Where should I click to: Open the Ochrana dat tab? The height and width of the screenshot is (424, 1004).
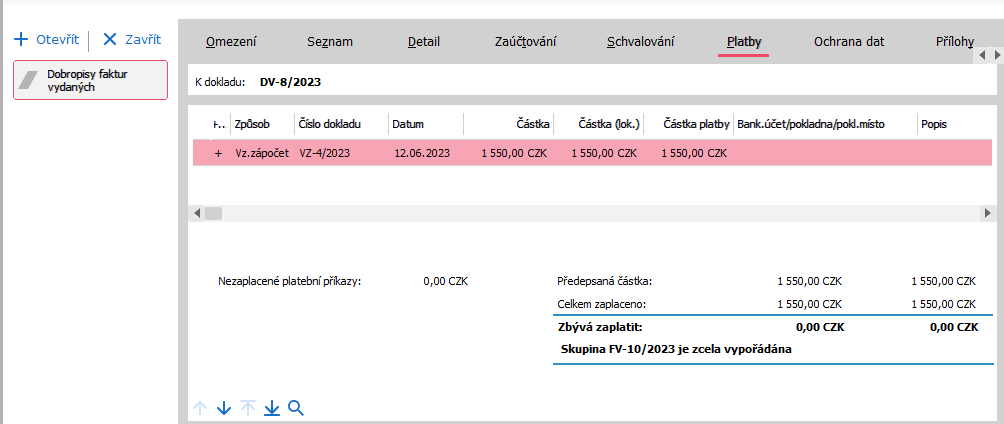[x=848, y=42]
